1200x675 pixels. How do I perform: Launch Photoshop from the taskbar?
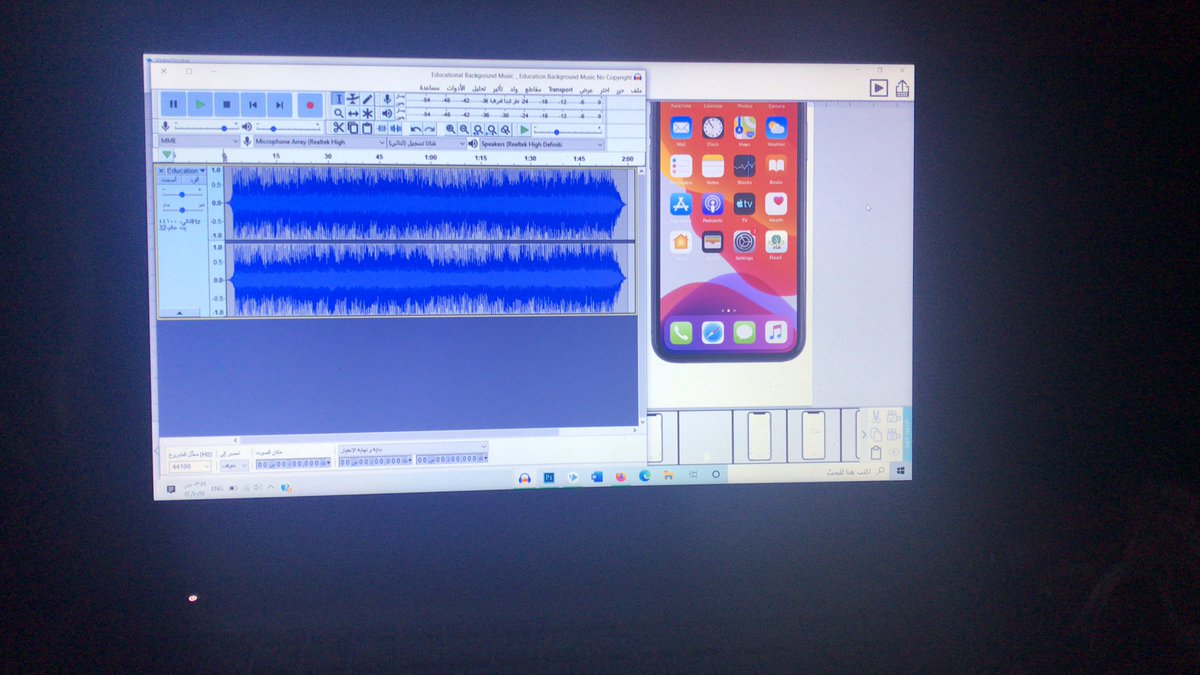[548, 477]
